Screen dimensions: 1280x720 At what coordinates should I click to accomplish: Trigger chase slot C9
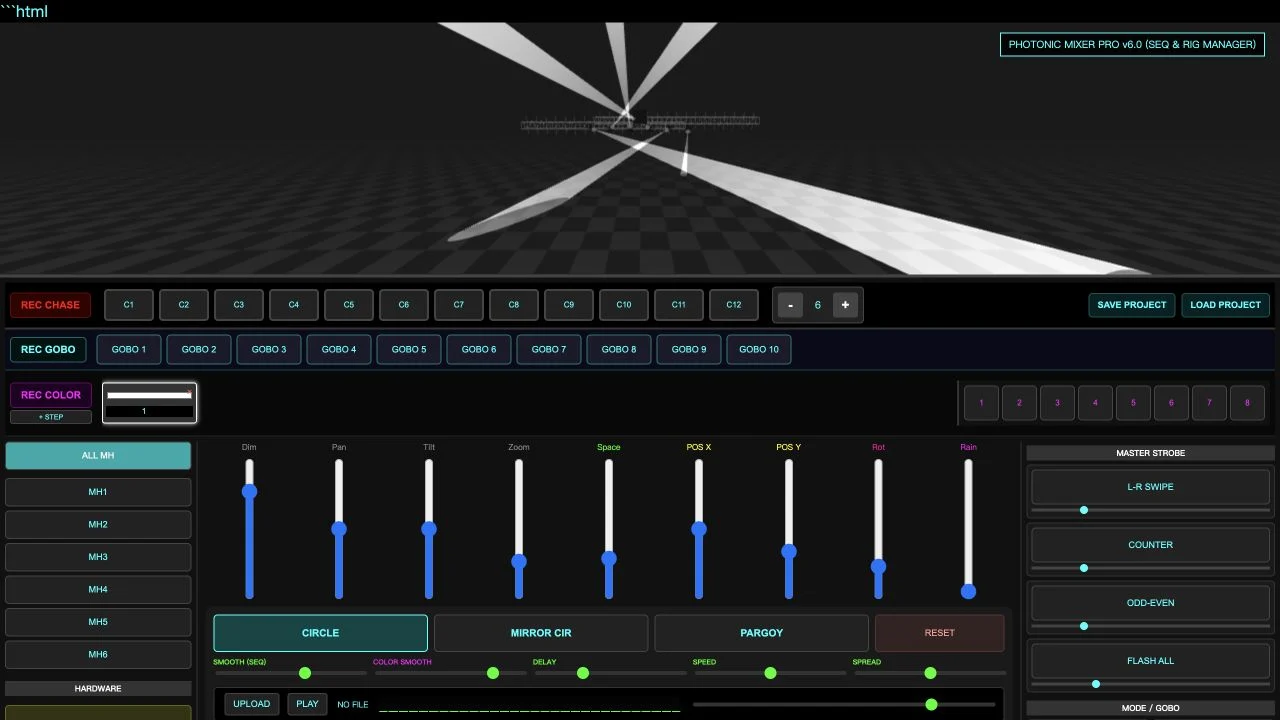pos(569,305)
